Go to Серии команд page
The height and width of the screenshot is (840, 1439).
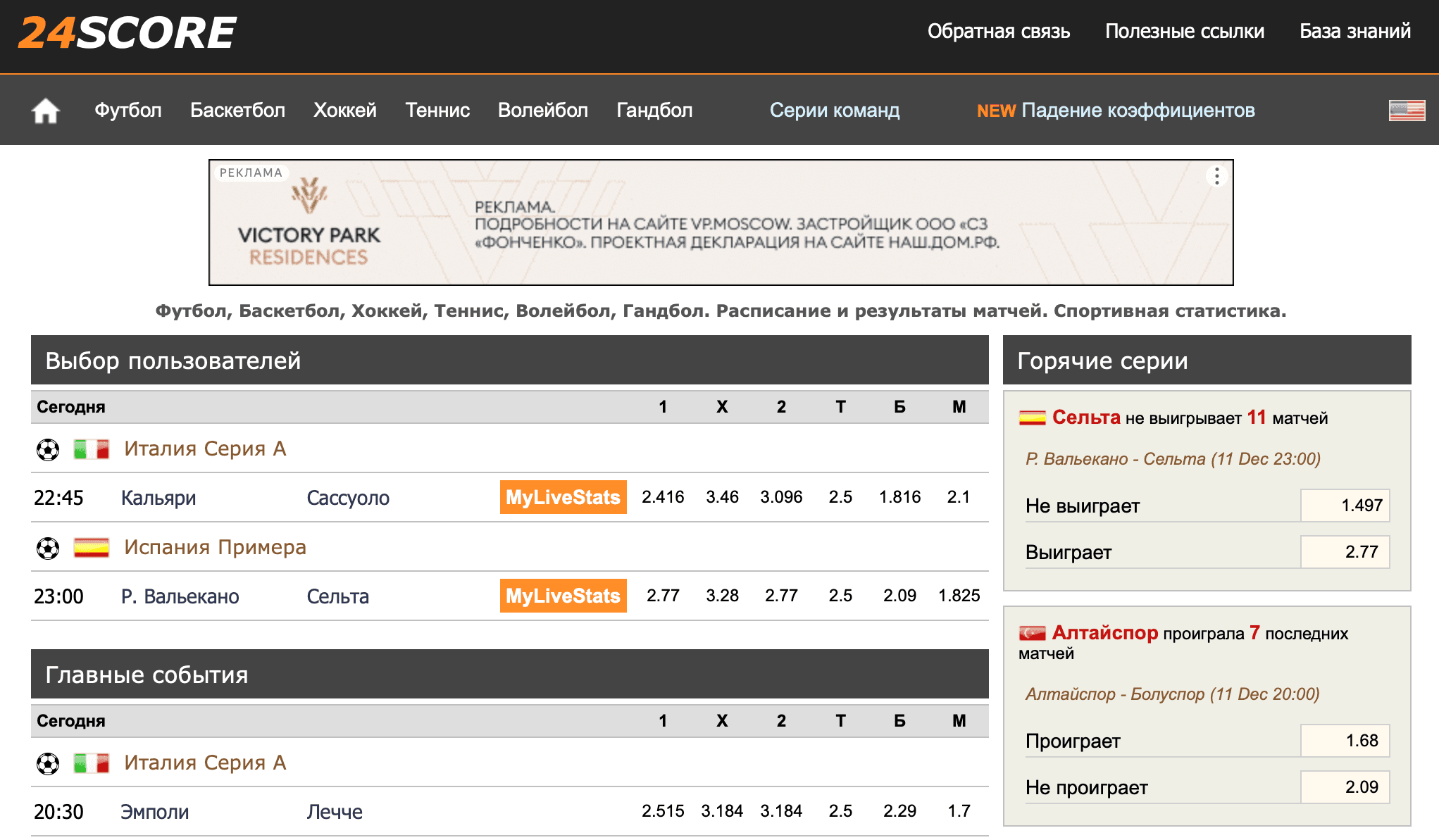[834, 111]
